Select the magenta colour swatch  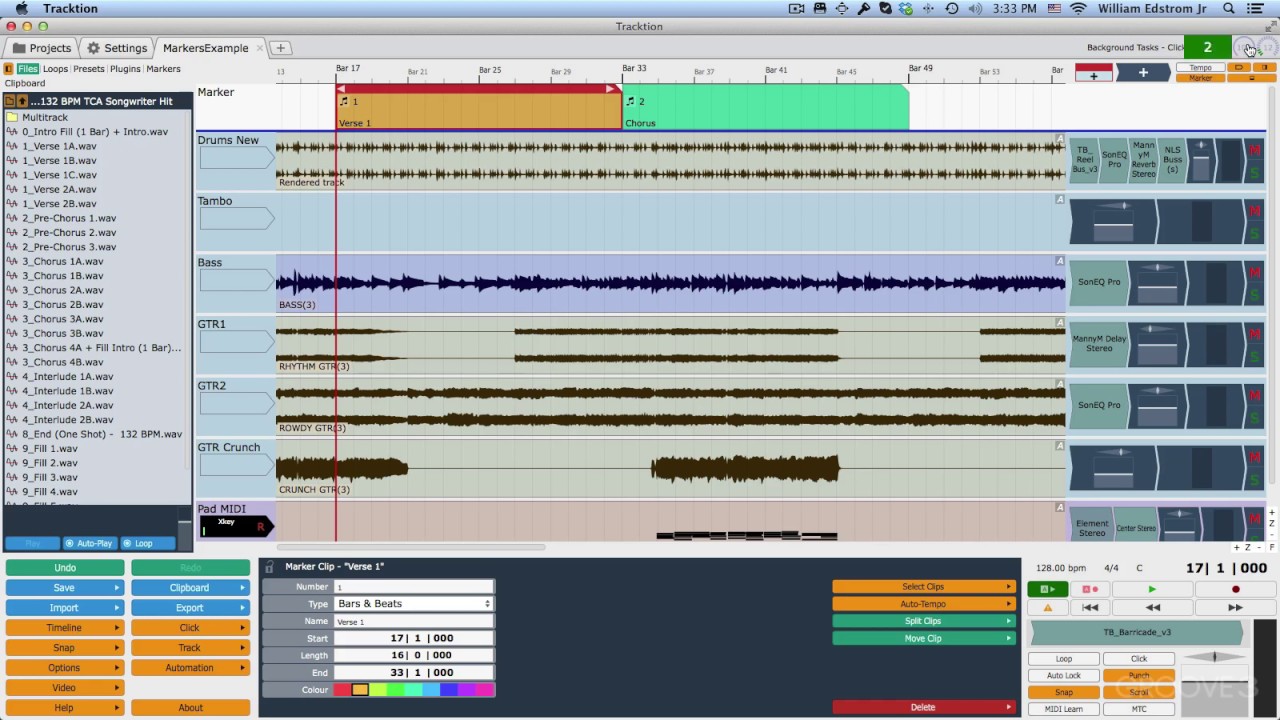485,689
